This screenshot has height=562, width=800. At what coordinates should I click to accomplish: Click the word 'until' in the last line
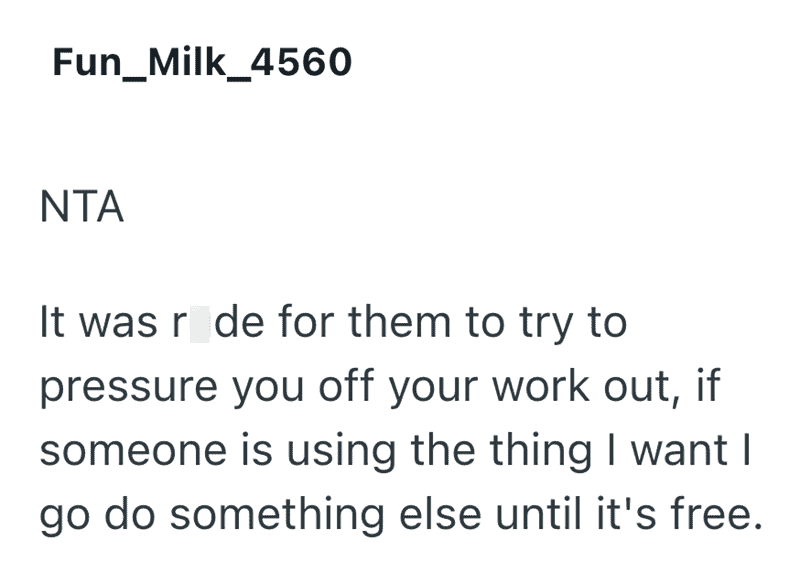(538, 512)
